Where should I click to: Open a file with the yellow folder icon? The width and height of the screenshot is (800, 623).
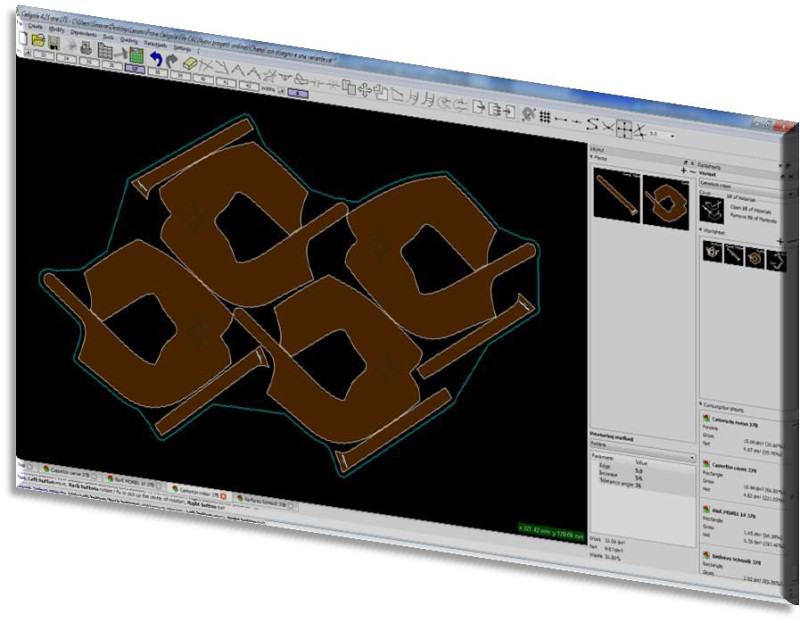[38, 40]
